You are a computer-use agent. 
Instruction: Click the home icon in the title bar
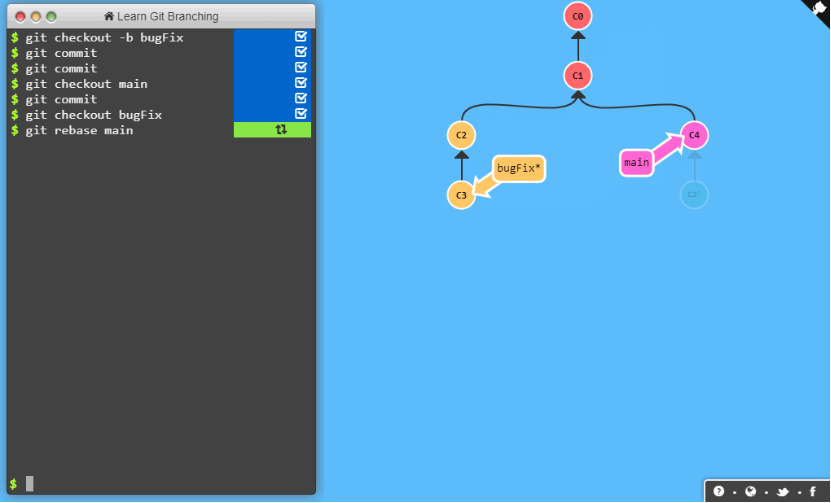tap(109, 17)
